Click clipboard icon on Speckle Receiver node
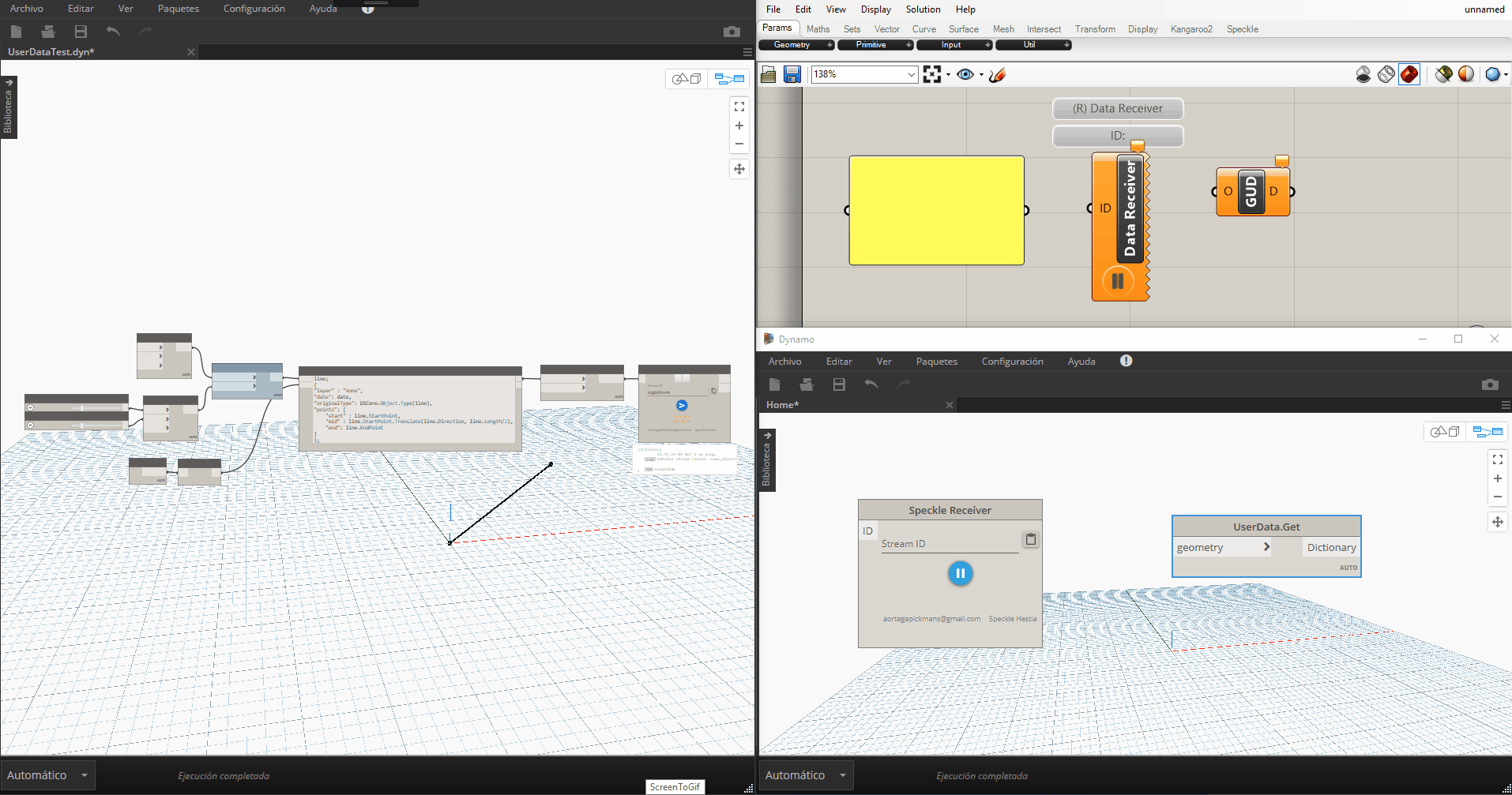The width and height of the screenshot is (1512, 795). tap(1031, 540)
